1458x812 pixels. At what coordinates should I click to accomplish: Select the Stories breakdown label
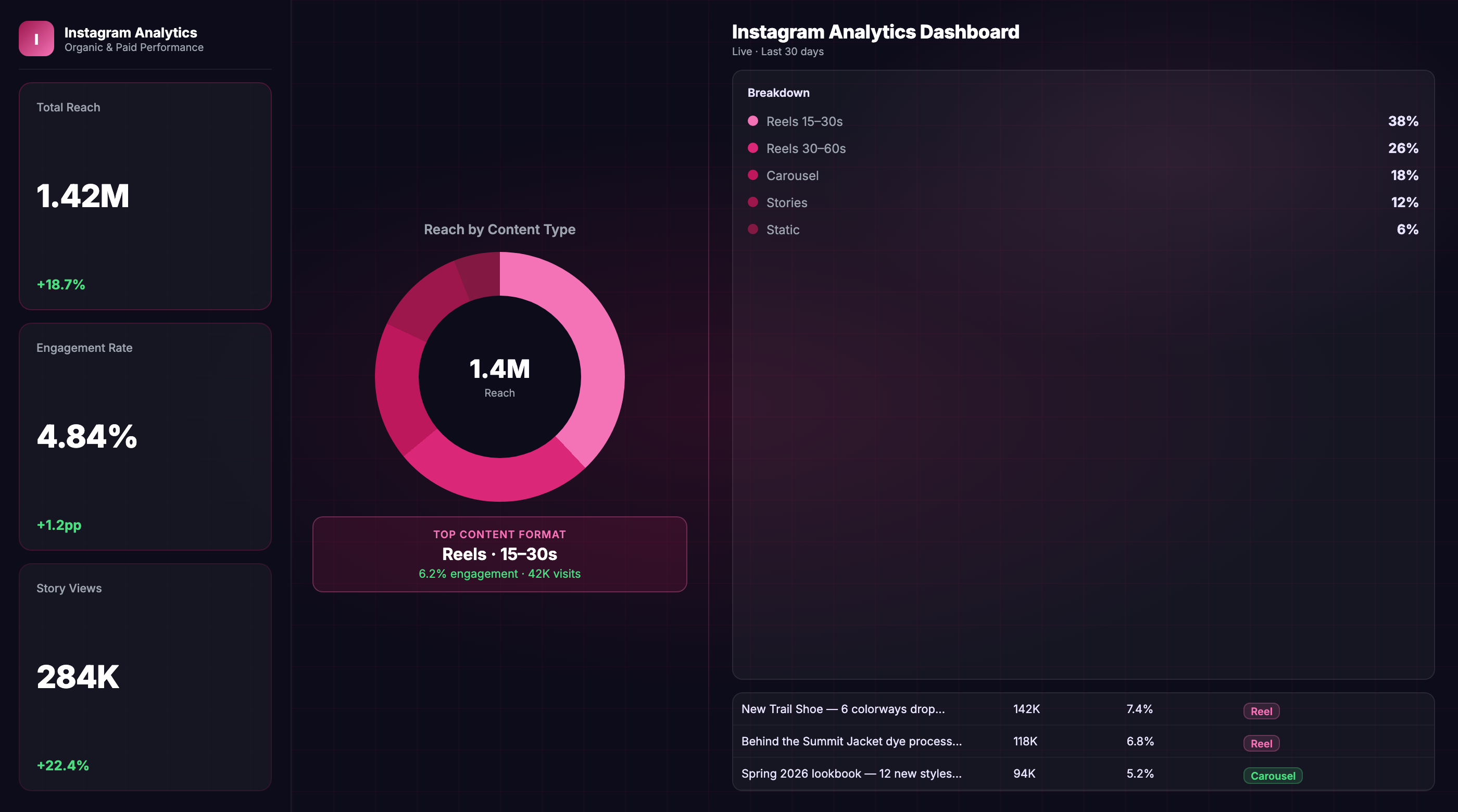point(787,203)
